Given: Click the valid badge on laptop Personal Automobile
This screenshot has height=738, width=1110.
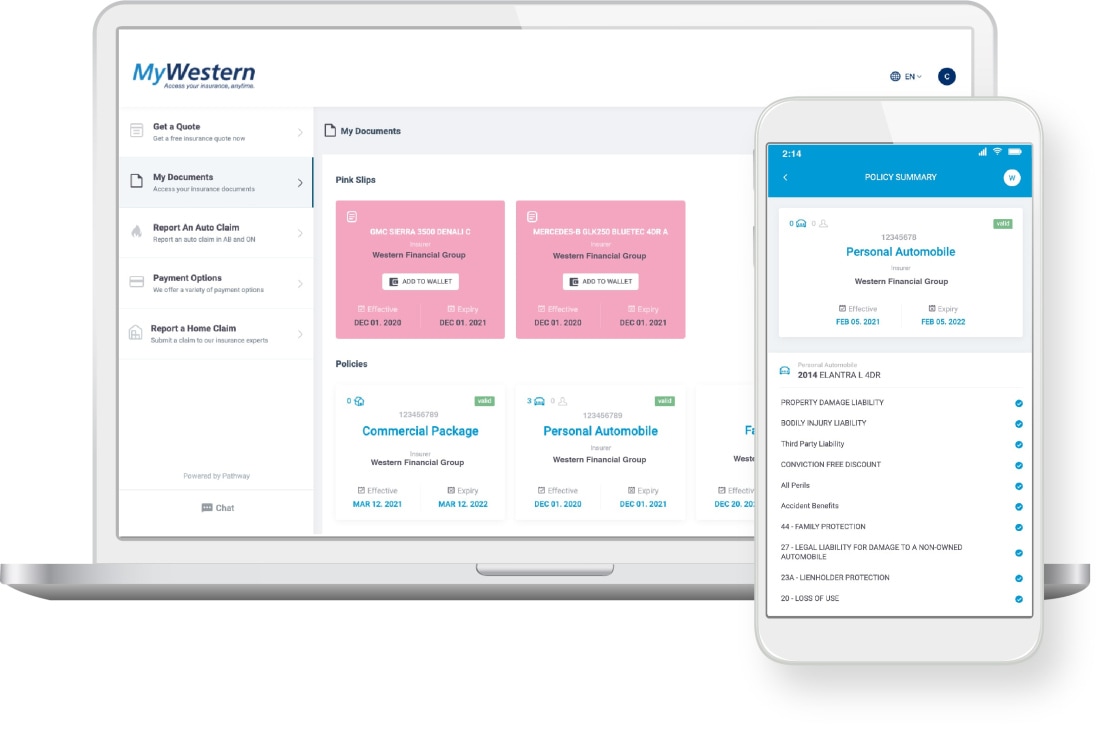Looking at the screenshot, I should (x=664, y=401).
